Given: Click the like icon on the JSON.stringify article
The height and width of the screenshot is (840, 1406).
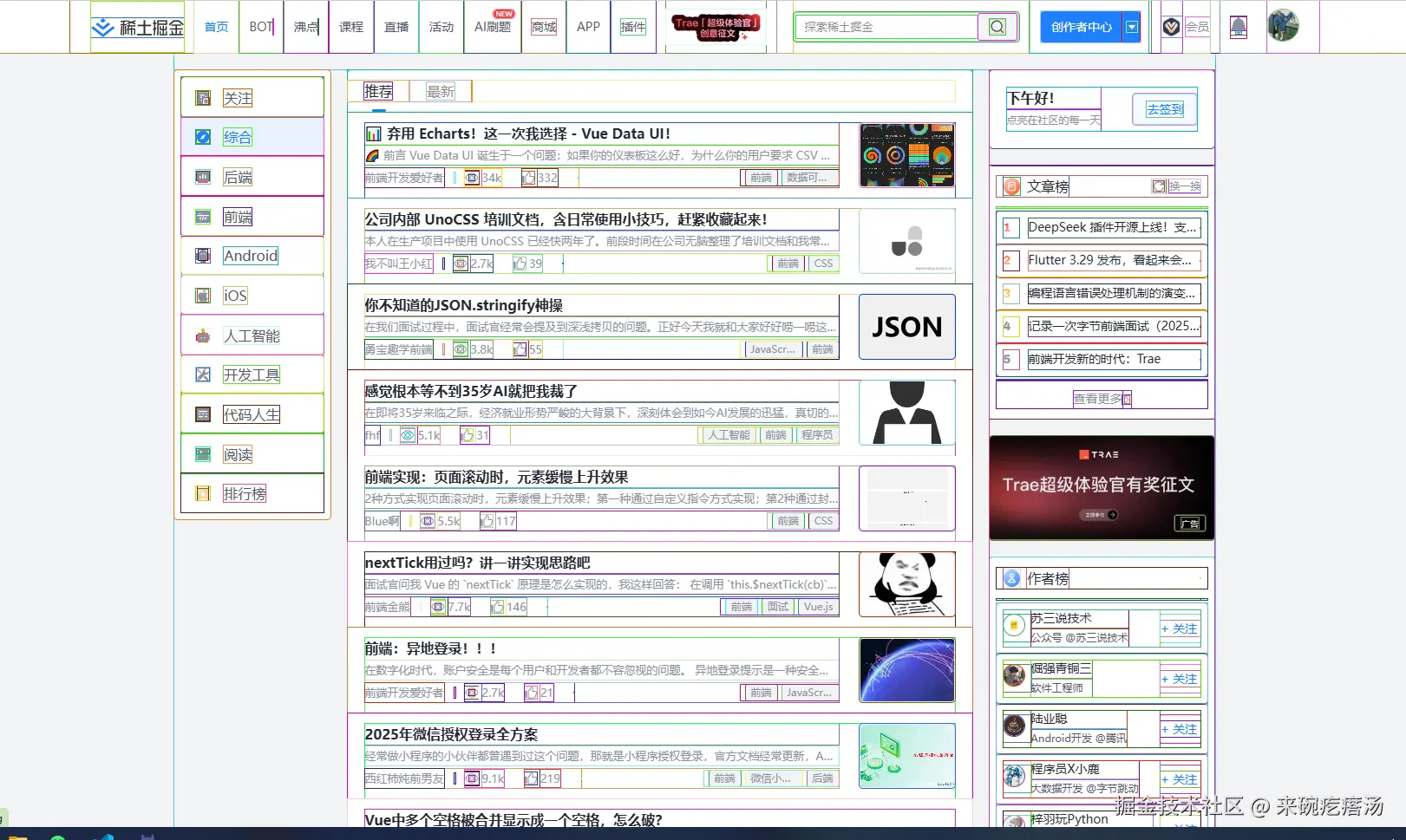Looking at the screenshot, I should coord(520,349).
